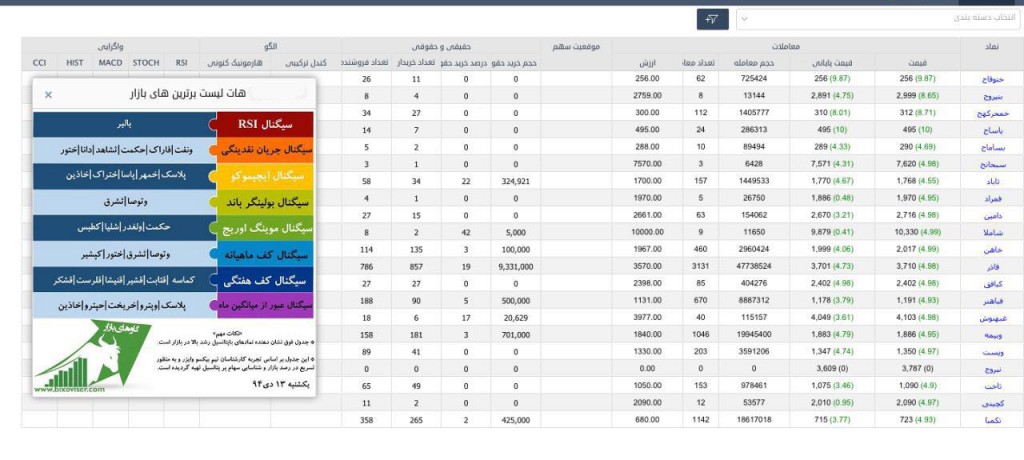Open the وبیمه symbol link
Image resolution: width=1024 pixels, height=460 pixels.
tap(992, 335)
